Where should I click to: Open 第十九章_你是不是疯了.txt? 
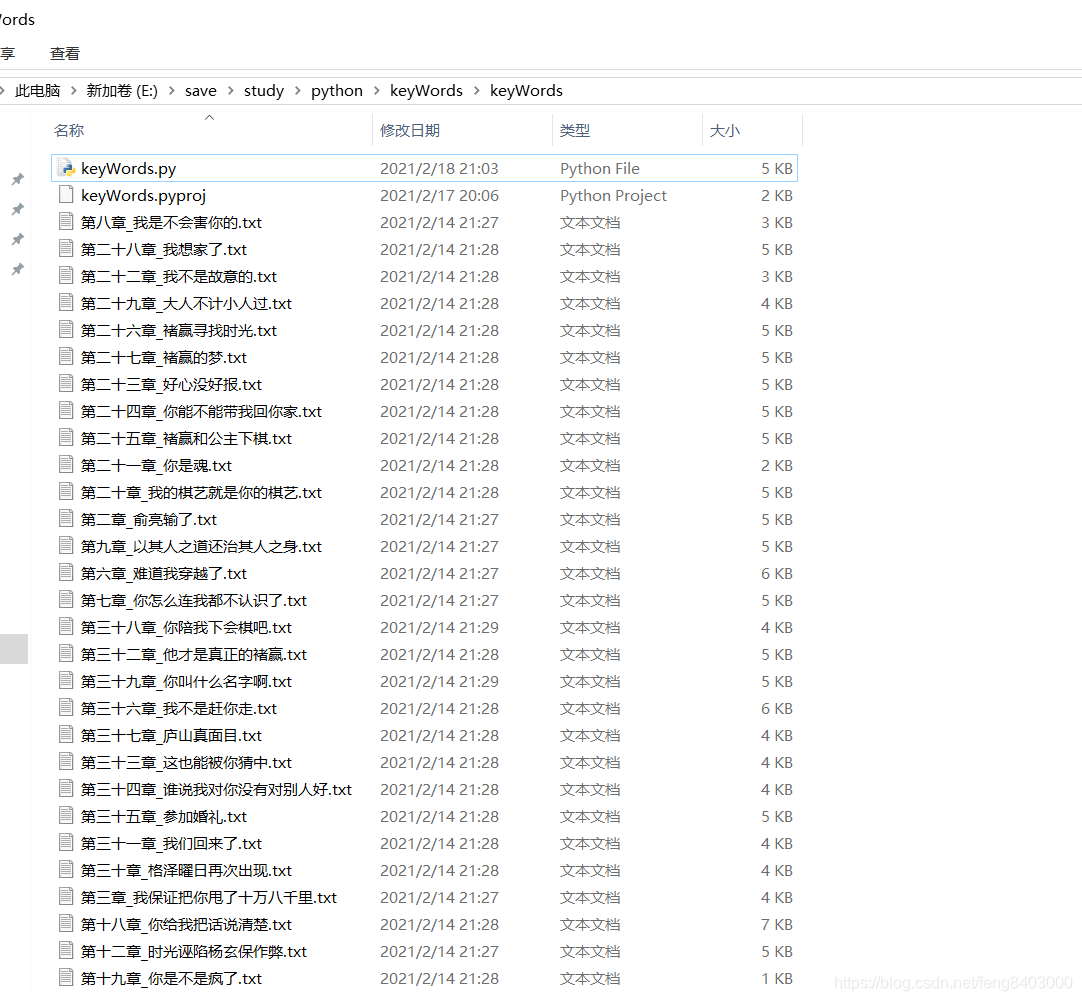(162, 978)
